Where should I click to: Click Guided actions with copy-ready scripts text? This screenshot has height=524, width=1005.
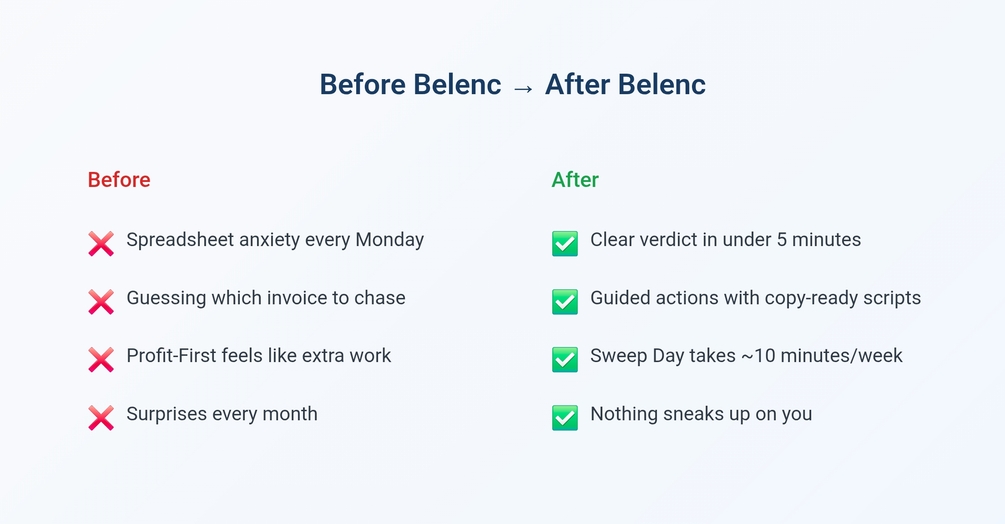(755, 298)
